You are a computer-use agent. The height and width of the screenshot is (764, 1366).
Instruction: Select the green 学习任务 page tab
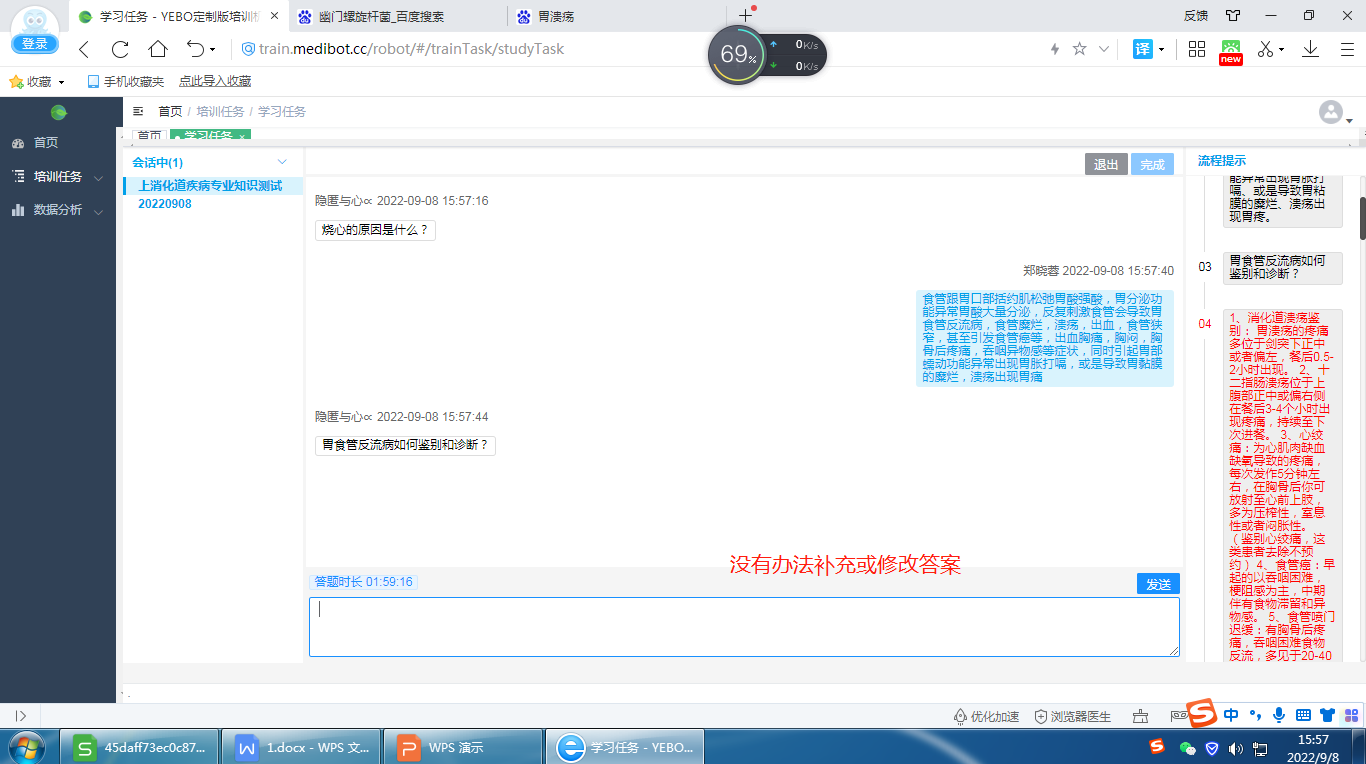(x=210, y=135)
